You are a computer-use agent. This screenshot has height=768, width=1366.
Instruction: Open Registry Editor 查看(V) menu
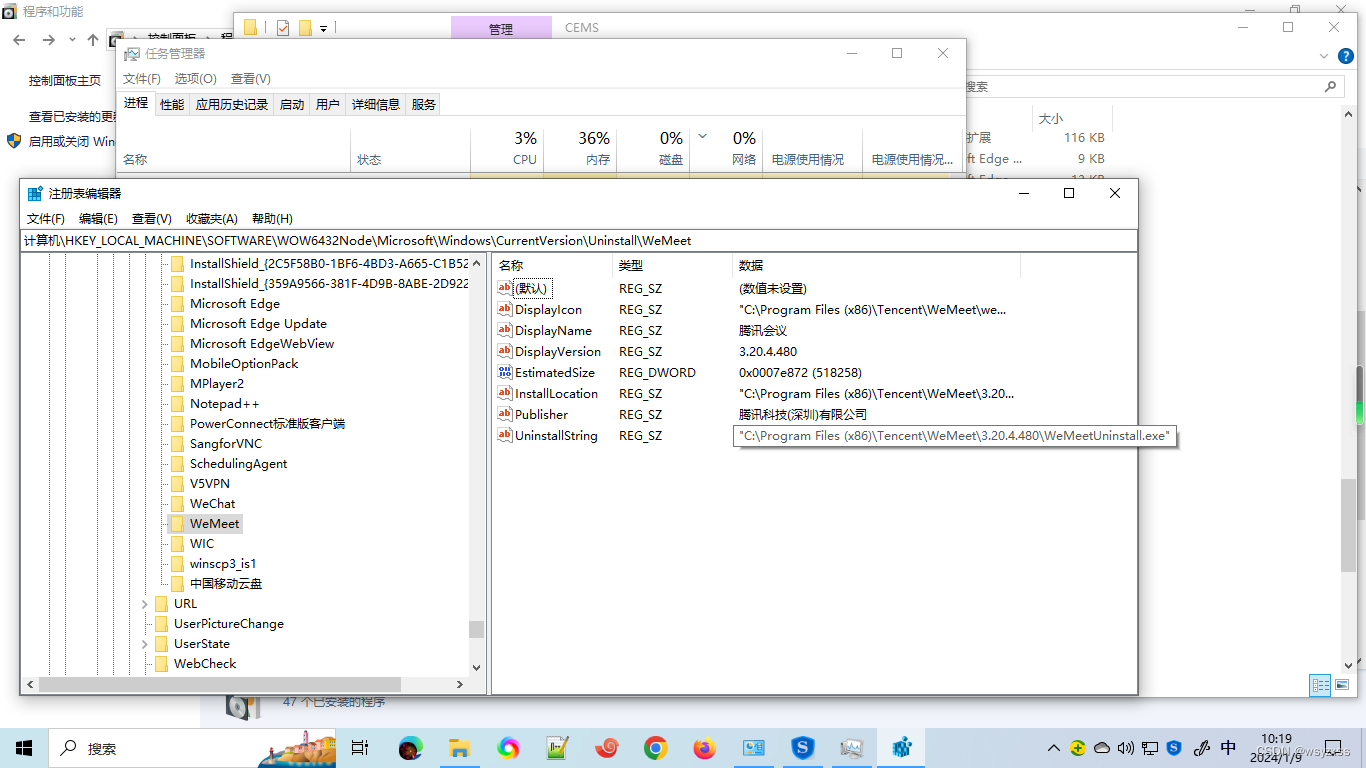[x=151, y=218]
